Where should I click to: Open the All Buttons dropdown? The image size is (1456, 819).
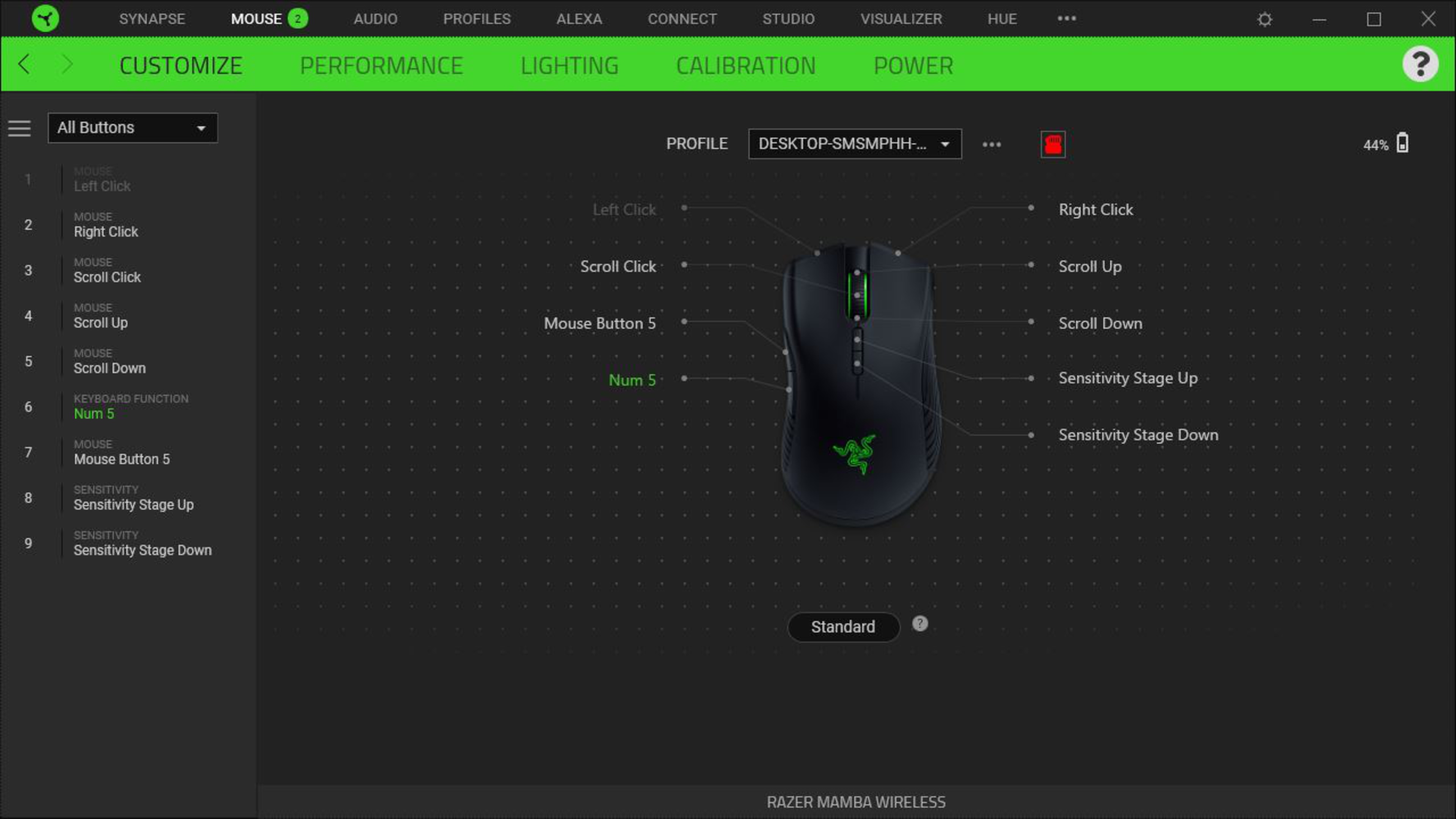(133, 127)
